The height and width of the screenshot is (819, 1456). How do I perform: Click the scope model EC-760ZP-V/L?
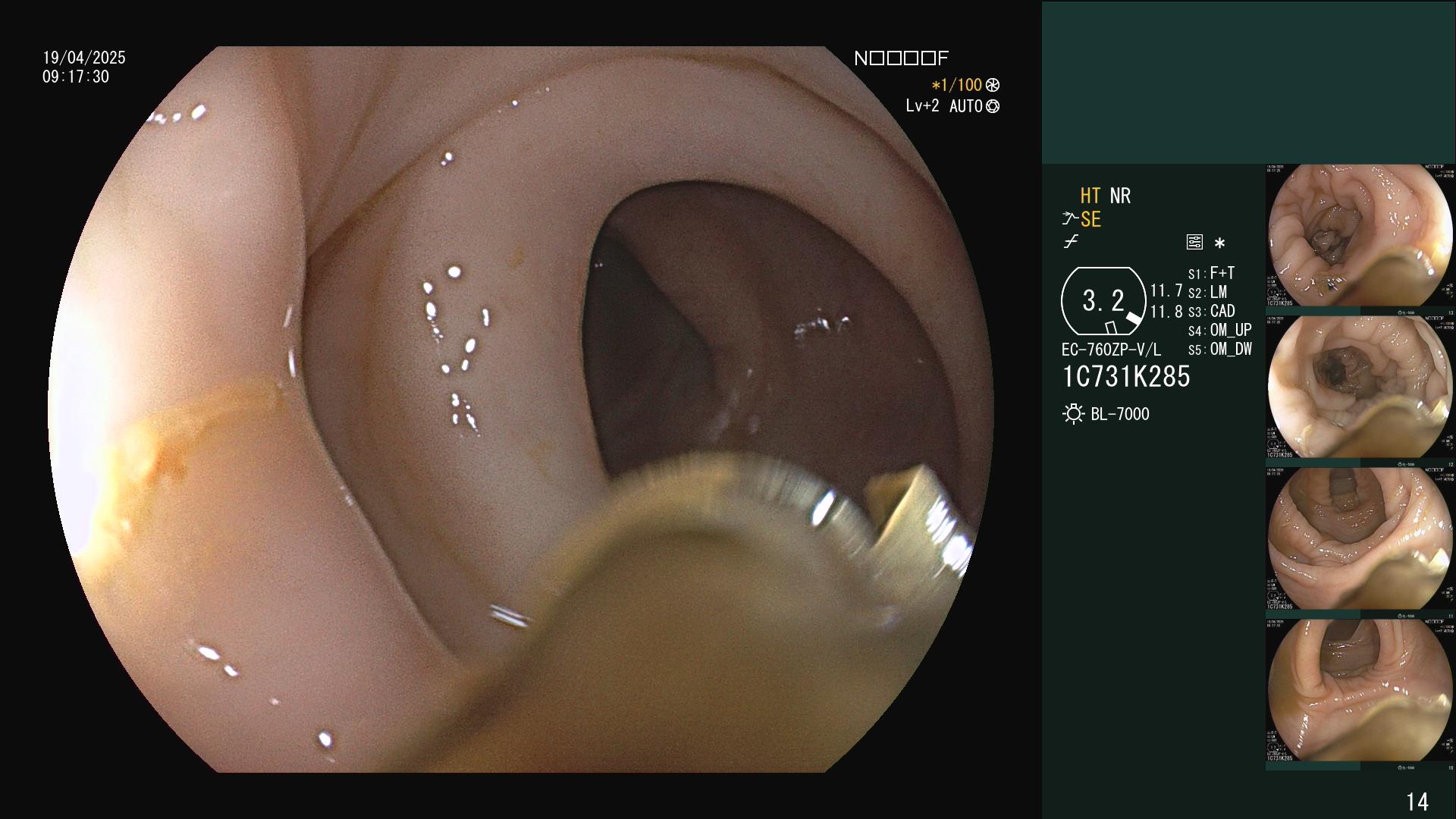click(1111, 350)
